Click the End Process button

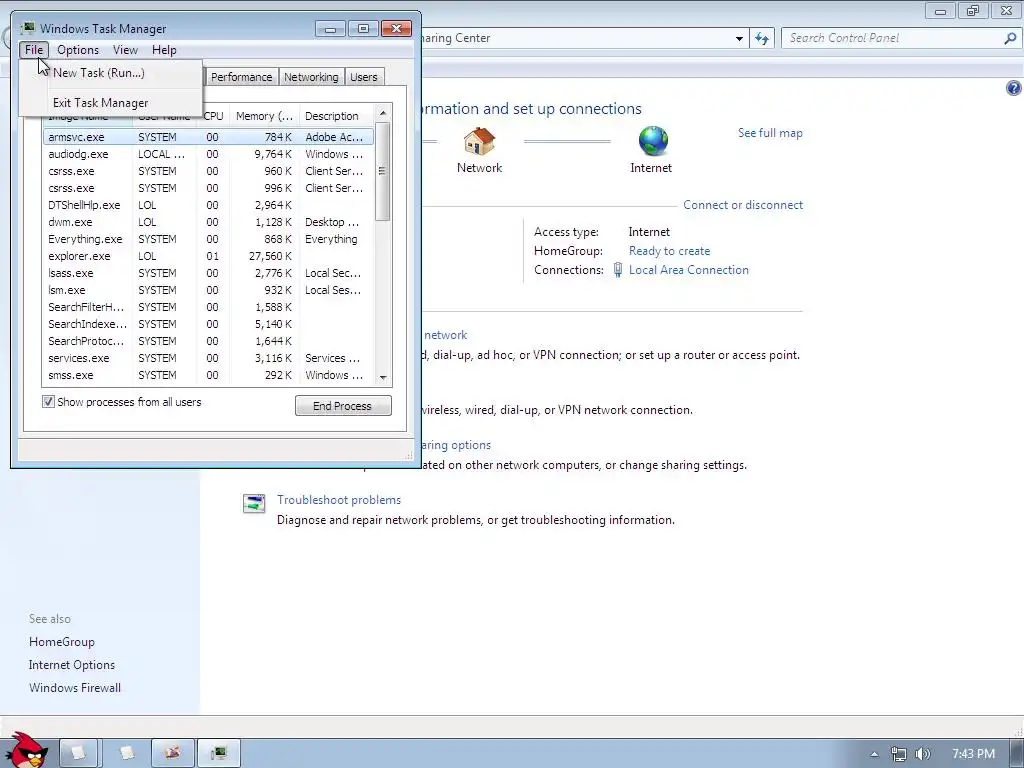point(343,406)
